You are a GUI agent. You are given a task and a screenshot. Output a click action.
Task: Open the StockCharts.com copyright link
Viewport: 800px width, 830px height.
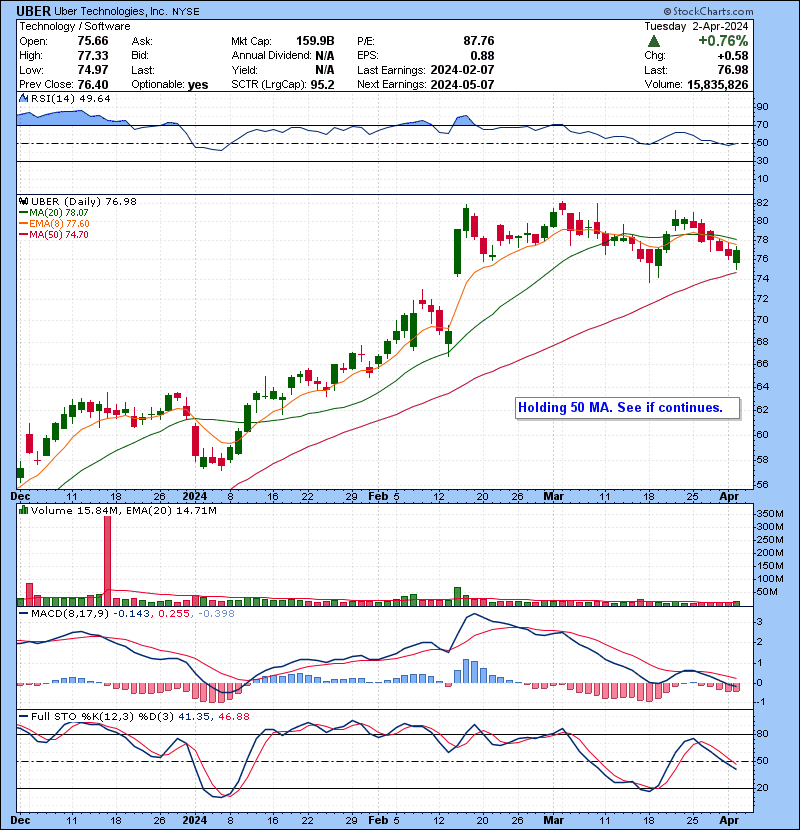pyautogui.click(x=708, y=11)
